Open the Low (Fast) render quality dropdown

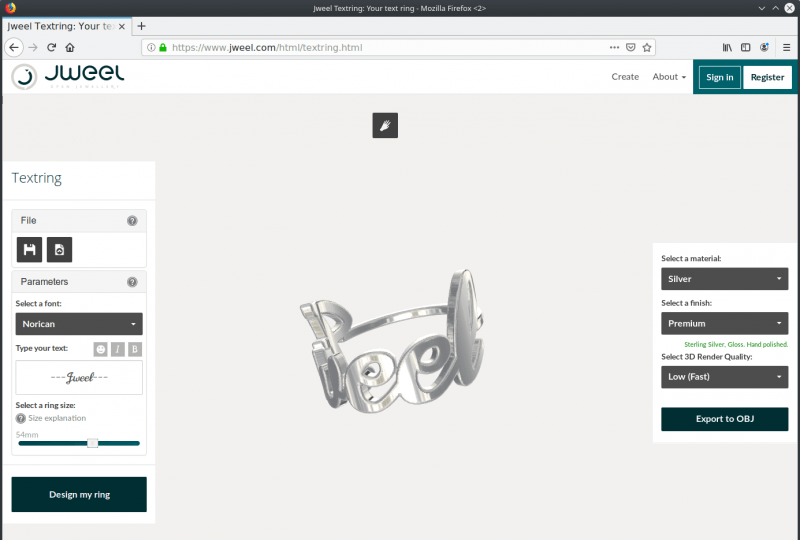click(x=724, y=377)
